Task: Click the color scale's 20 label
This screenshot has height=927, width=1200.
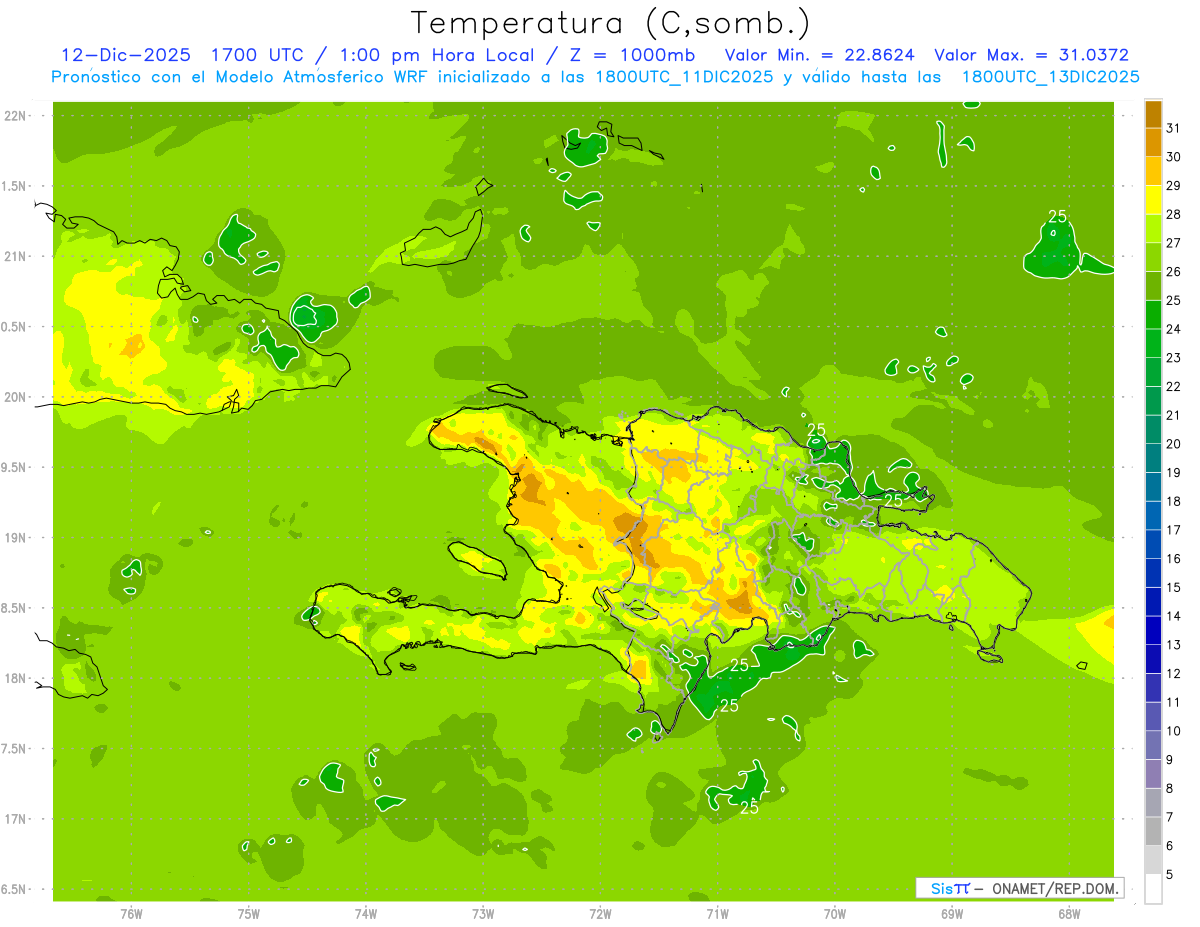Action: pos(1174,444)
